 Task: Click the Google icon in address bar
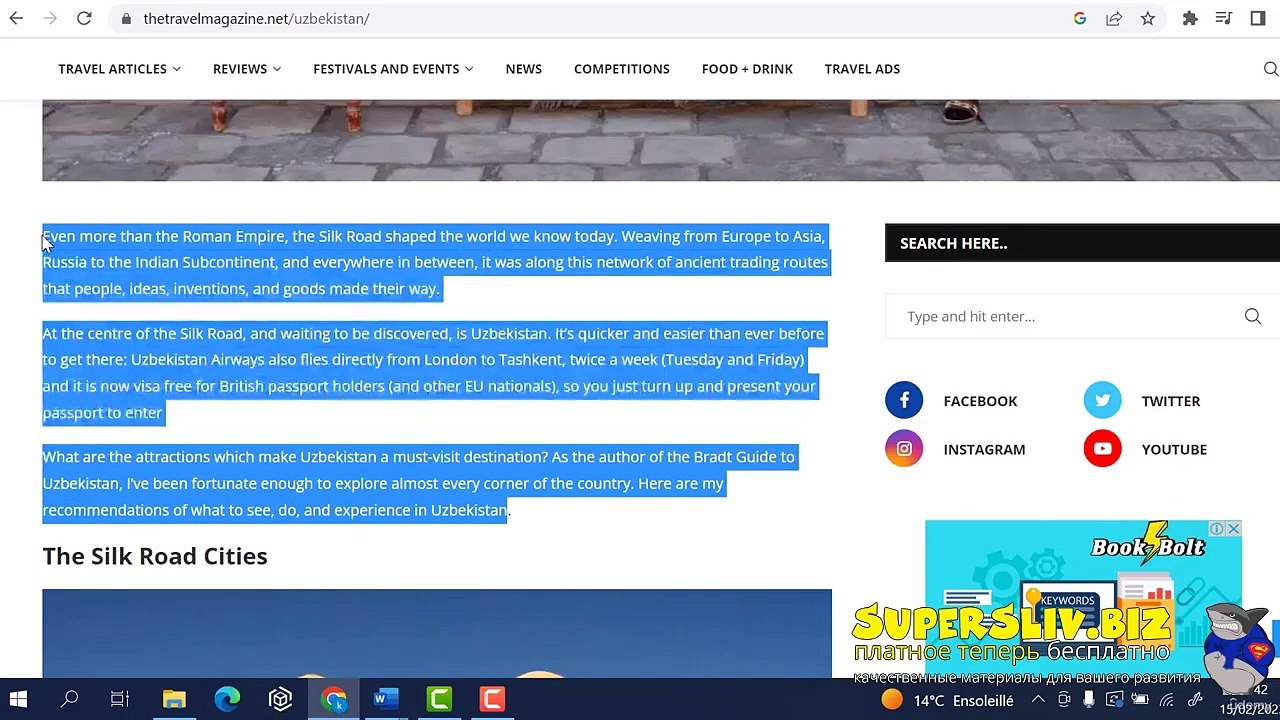[x=1080, y=18]
